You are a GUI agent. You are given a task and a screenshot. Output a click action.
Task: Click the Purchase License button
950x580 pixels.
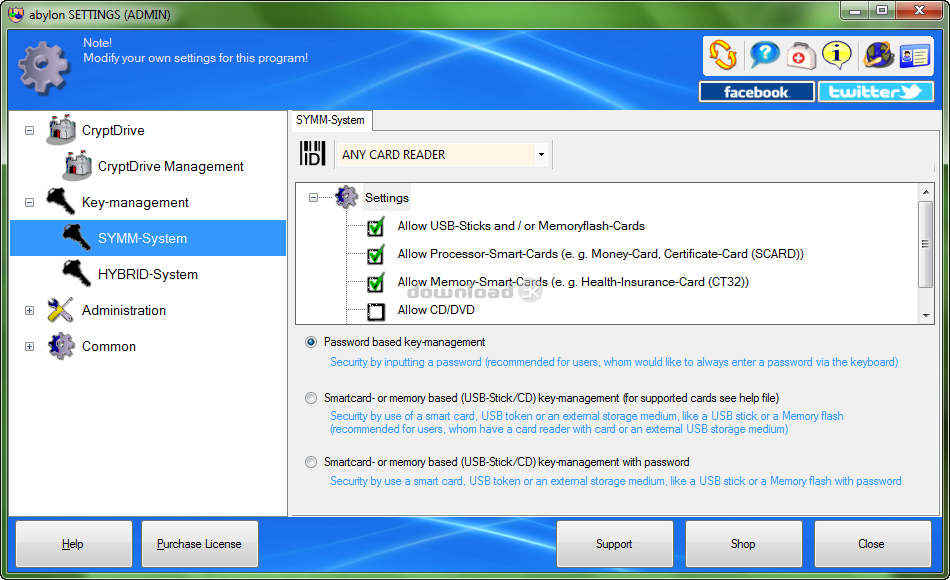click(x=199, y=544)
